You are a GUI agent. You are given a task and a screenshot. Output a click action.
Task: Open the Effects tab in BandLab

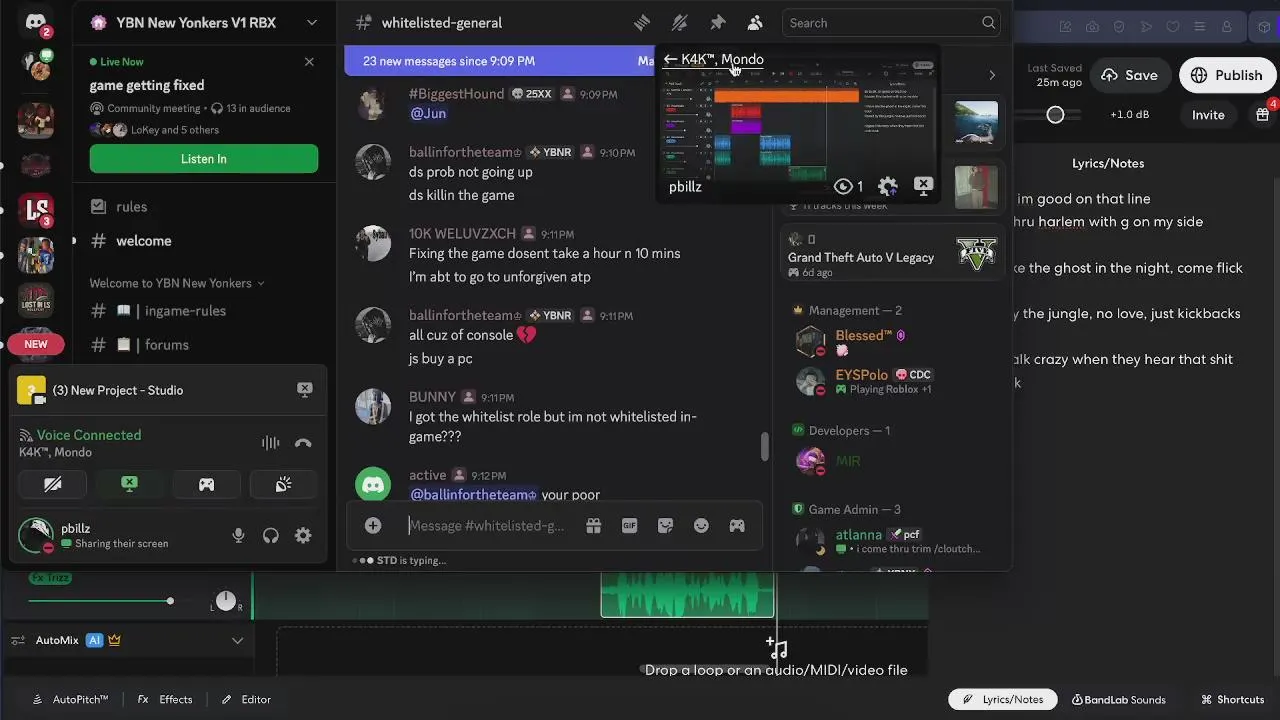(x=165, y=699)
